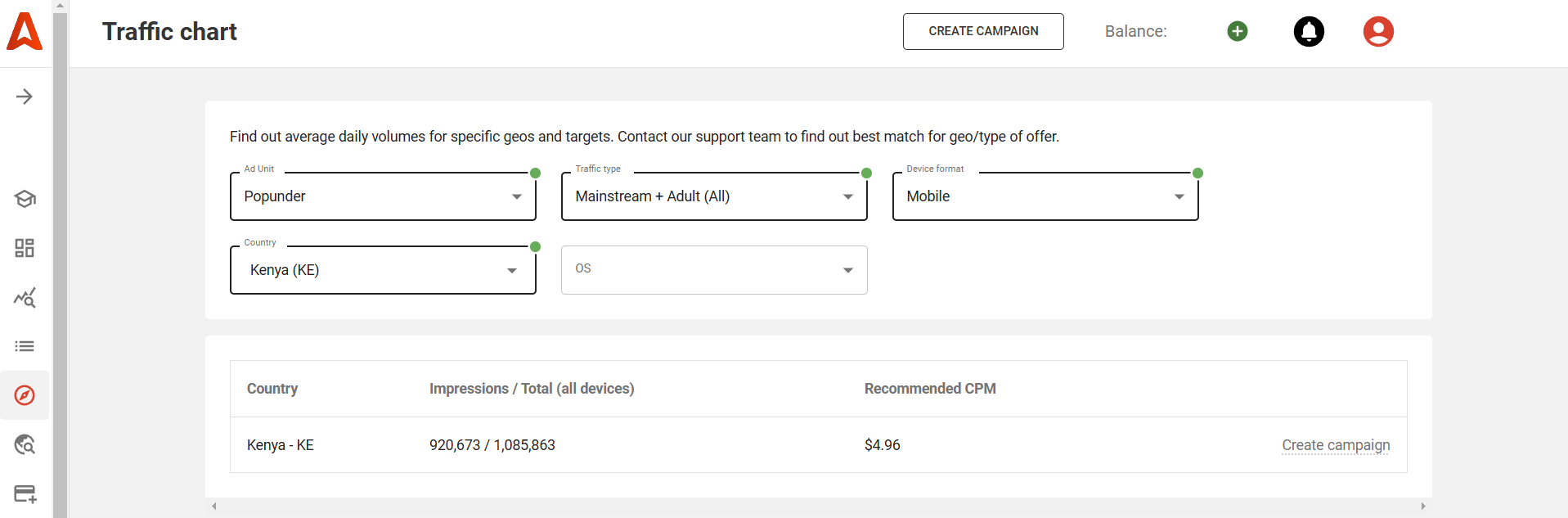This screenshot has height=518, width=1568.
Task: Click the horizontal scrollbar right arrow
Action: [1423, 506]
